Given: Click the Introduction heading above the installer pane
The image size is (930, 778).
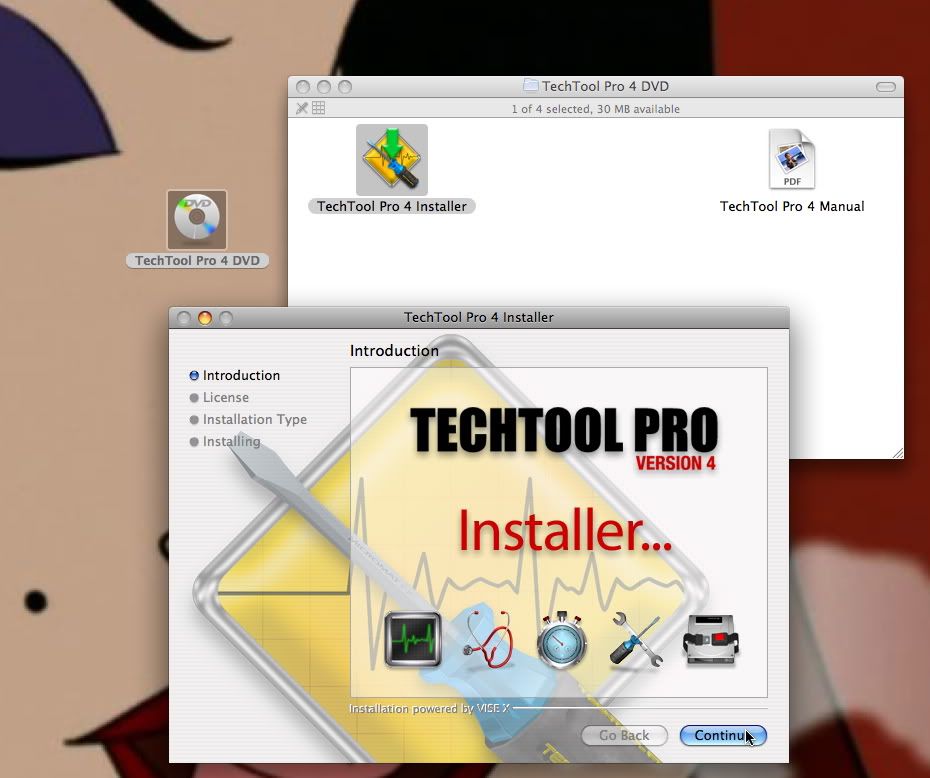Looking at the screenshot, I should pyautogui.click(x=394, y=350).
